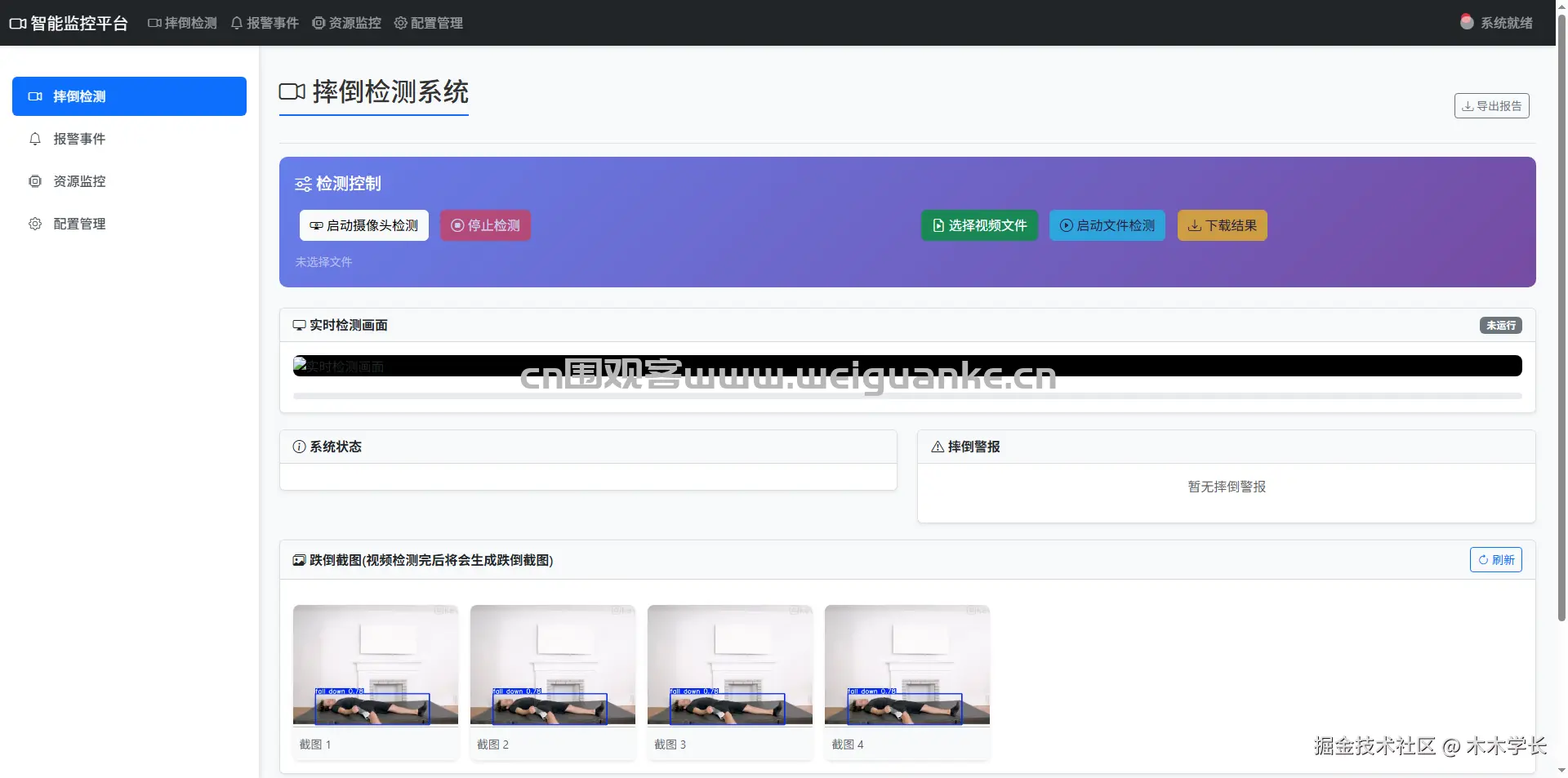
Task: Click the camera icon next to 智能监控平台
Action: pos(16,23)
